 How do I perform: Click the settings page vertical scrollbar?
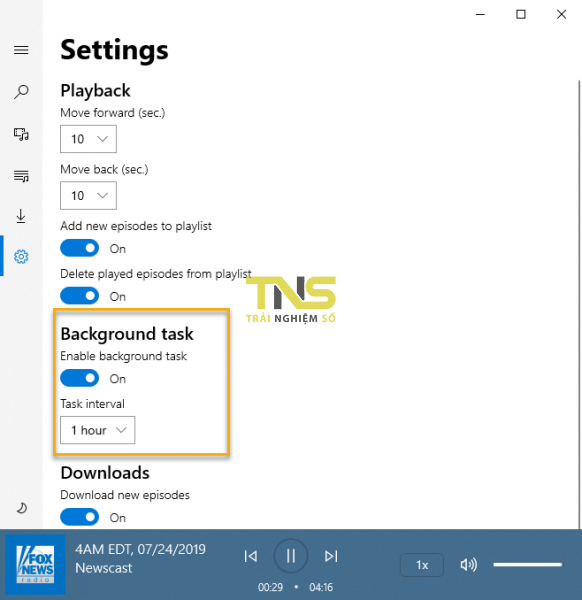579,304
